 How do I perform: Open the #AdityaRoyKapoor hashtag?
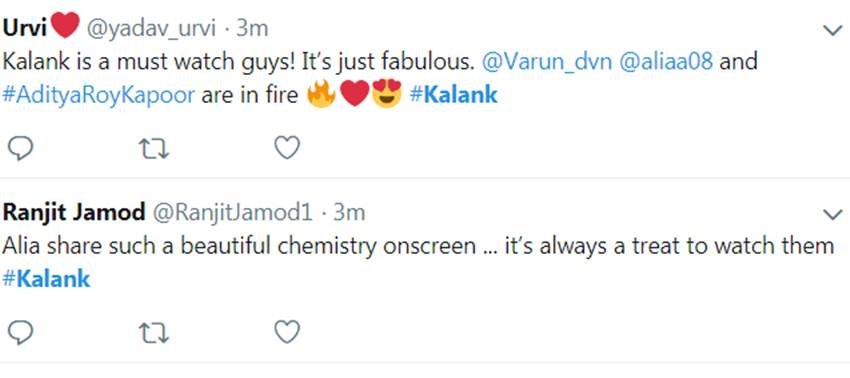tap(99, 96)
